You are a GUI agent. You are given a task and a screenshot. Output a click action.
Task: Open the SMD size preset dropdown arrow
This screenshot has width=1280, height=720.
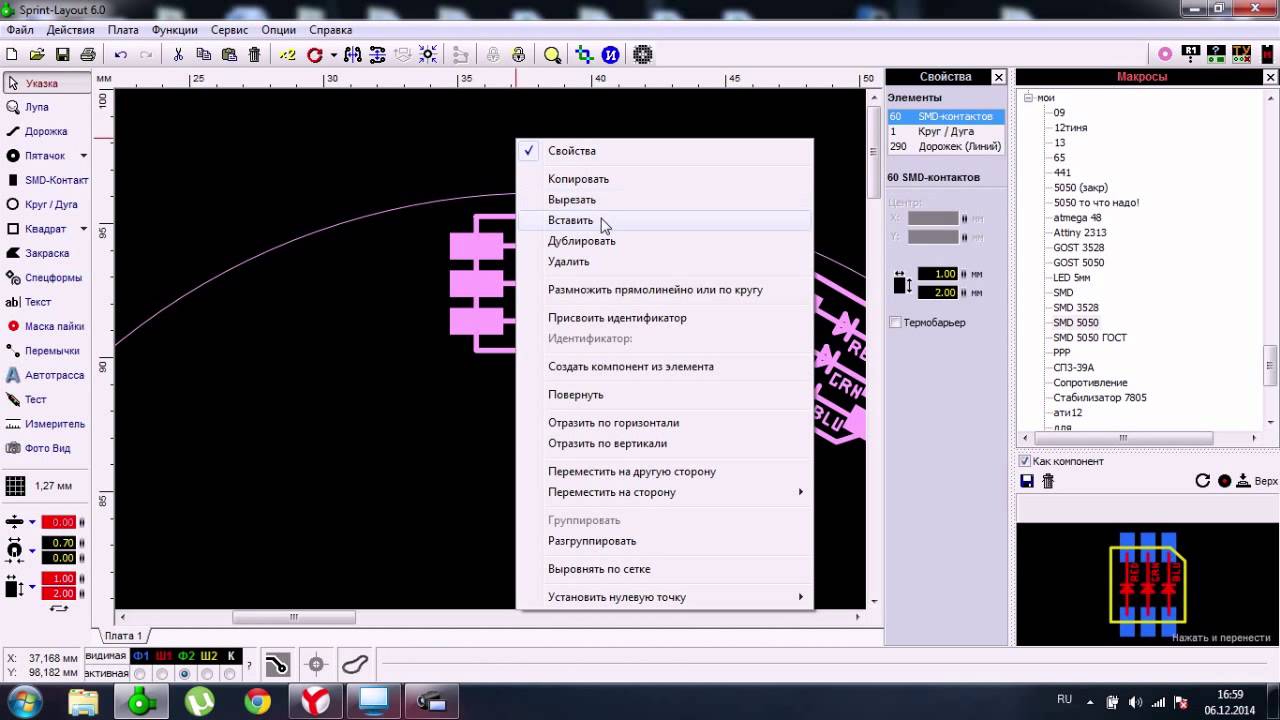[x=32, y=586]
